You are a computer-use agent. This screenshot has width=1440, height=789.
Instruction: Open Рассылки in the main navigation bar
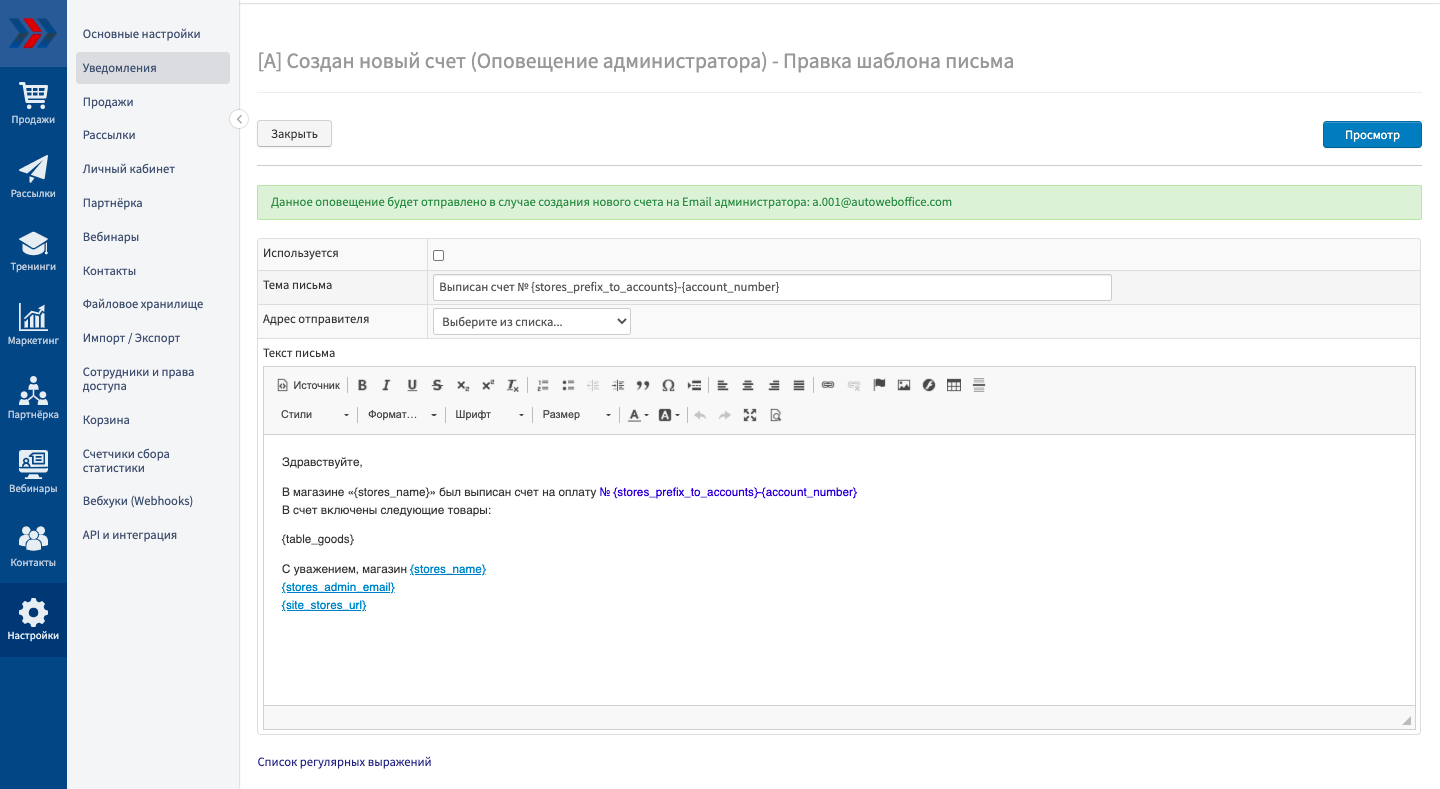[33, 177]
